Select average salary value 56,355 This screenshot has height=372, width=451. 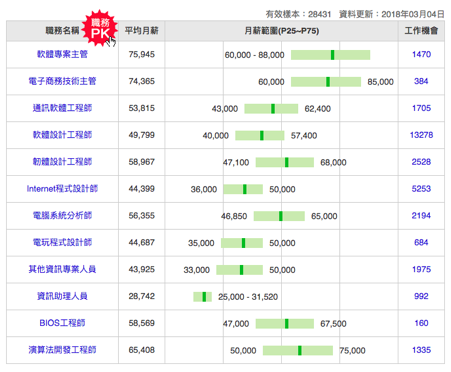pos(142,216)
